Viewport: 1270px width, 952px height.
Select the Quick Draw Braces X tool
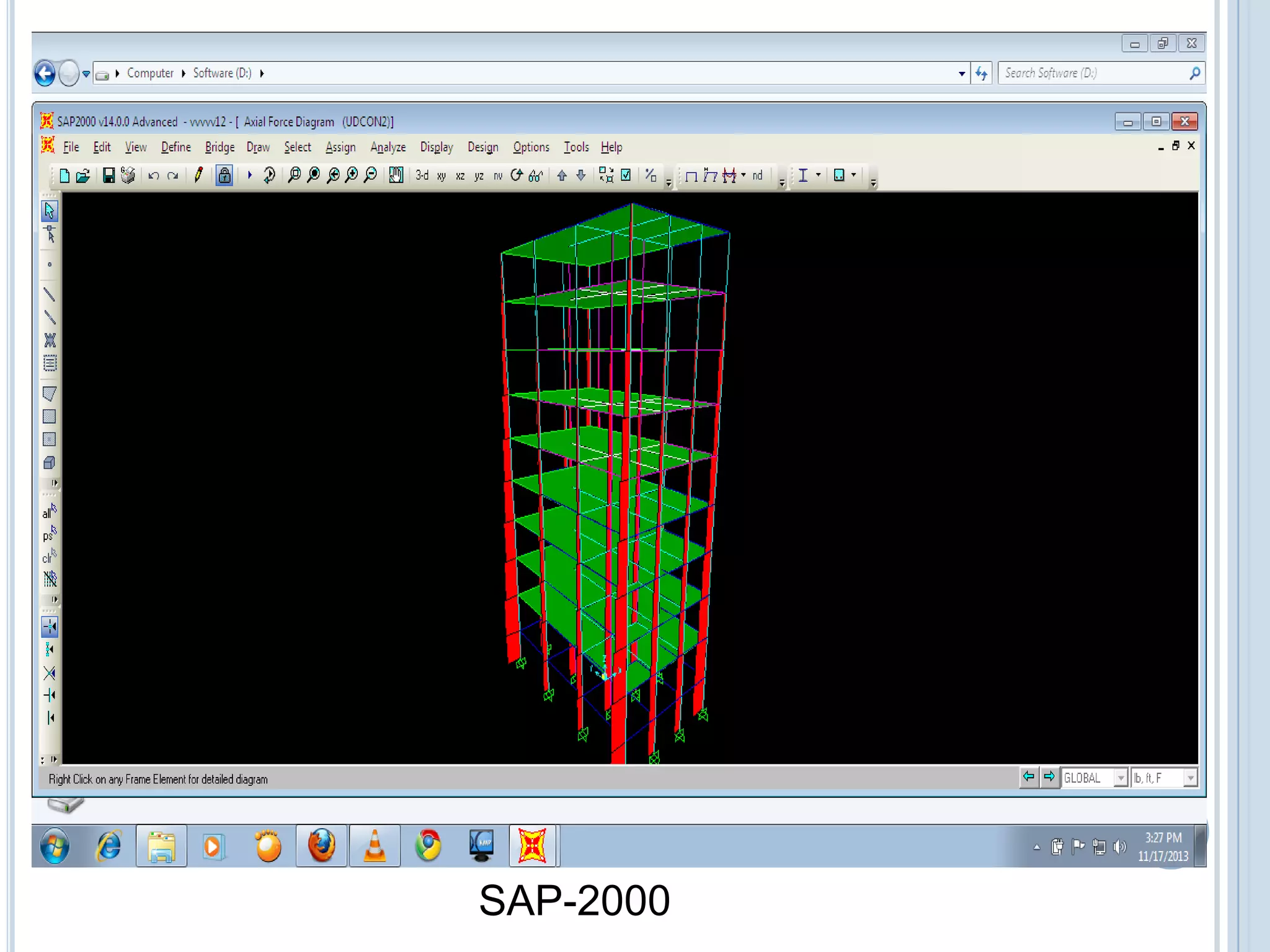coord(50,340)
